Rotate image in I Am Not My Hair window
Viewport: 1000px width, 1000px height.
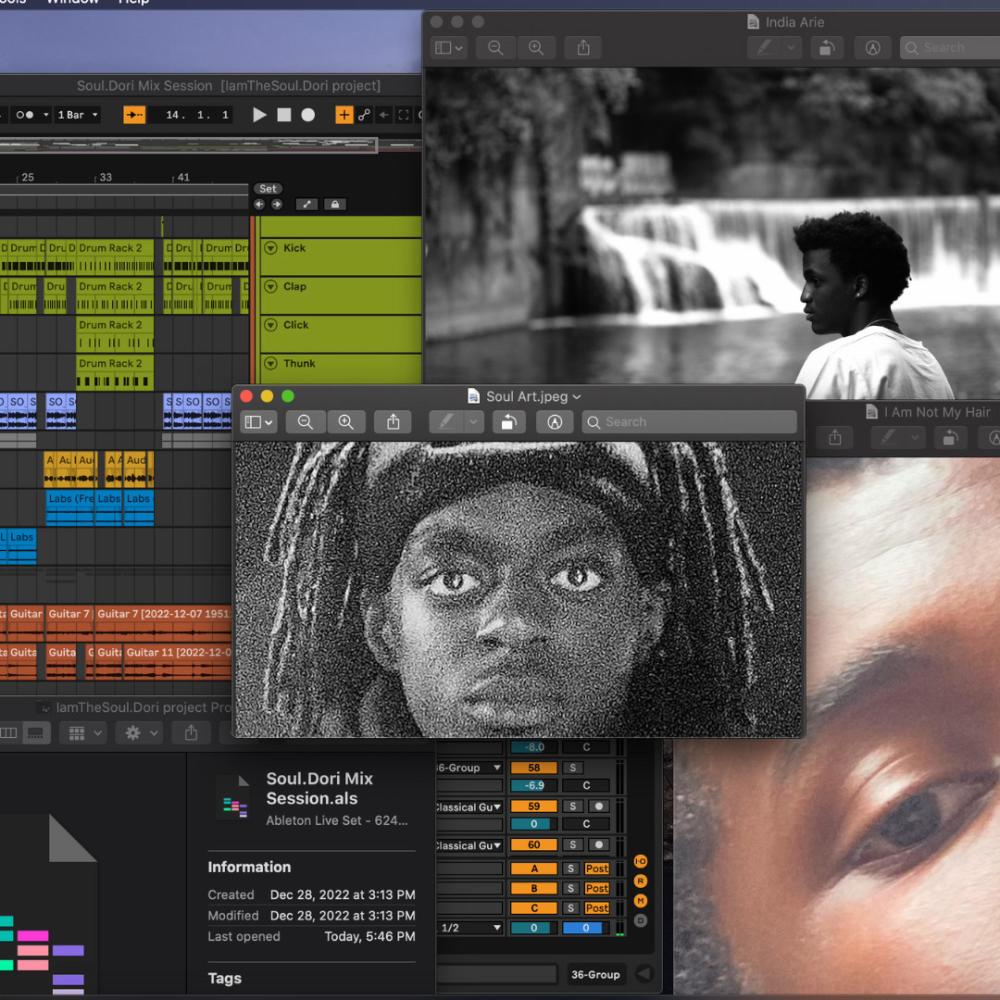[950, 438]
